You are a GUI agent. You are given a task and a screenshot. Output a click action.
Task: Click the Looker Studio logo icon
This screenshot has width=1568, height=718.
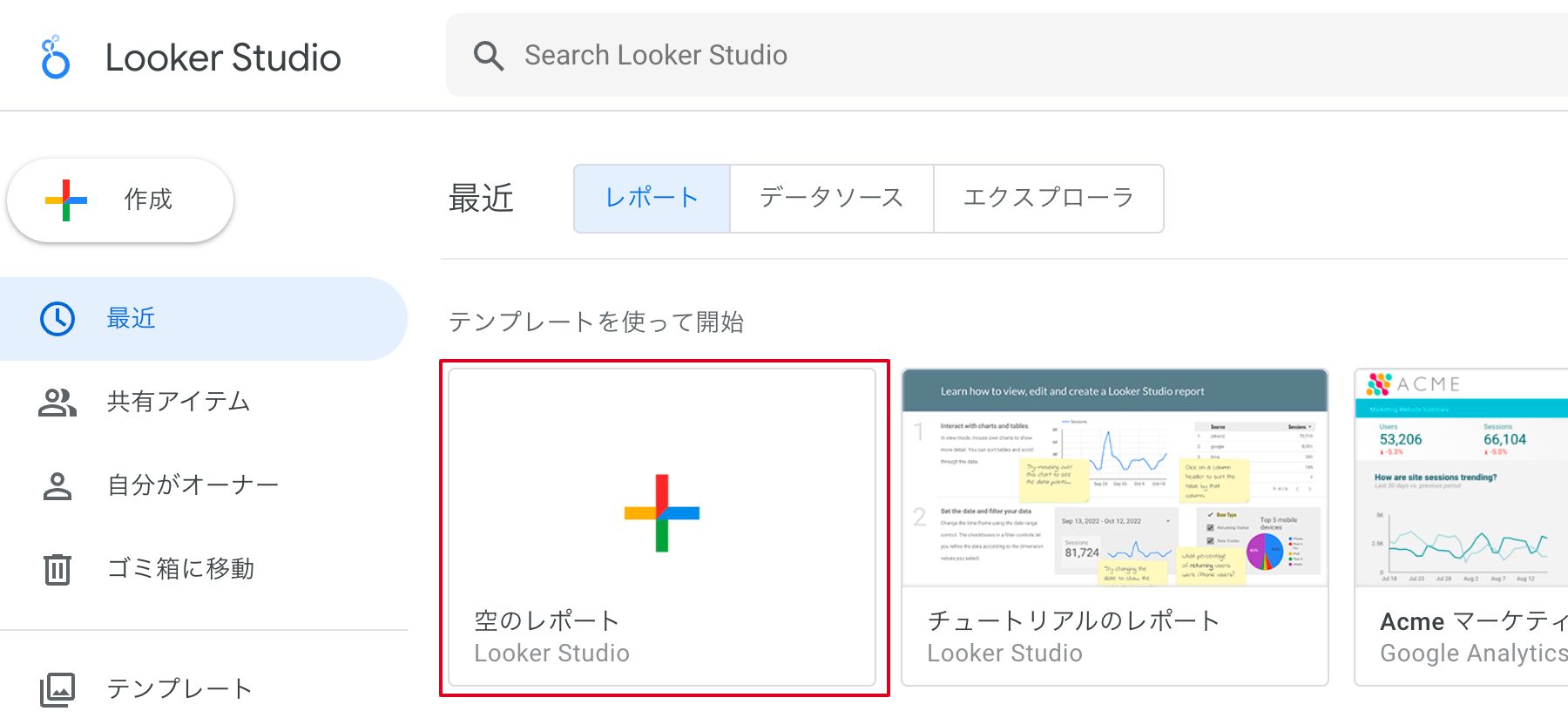coord(56,58)
